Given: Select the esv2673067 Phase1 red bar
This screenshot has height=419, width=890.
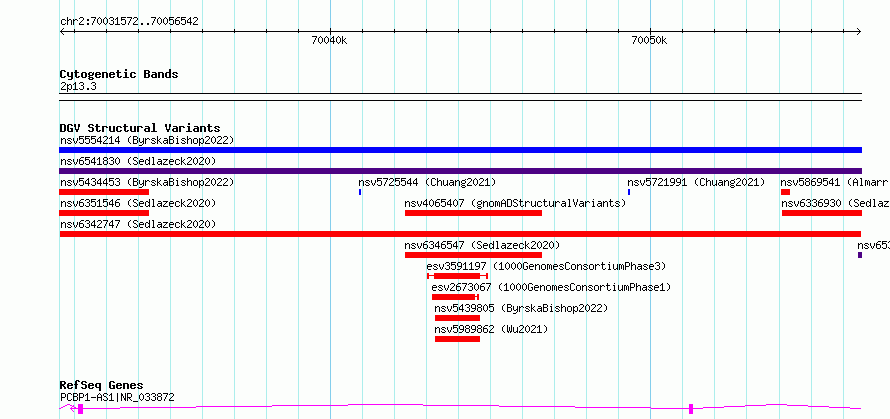Looking at the screenshot, I should tap(455, 297).
